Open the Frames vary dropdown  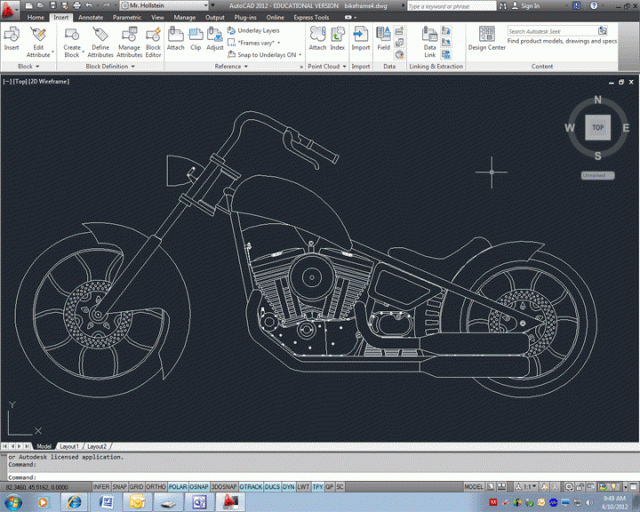point(253,42)
